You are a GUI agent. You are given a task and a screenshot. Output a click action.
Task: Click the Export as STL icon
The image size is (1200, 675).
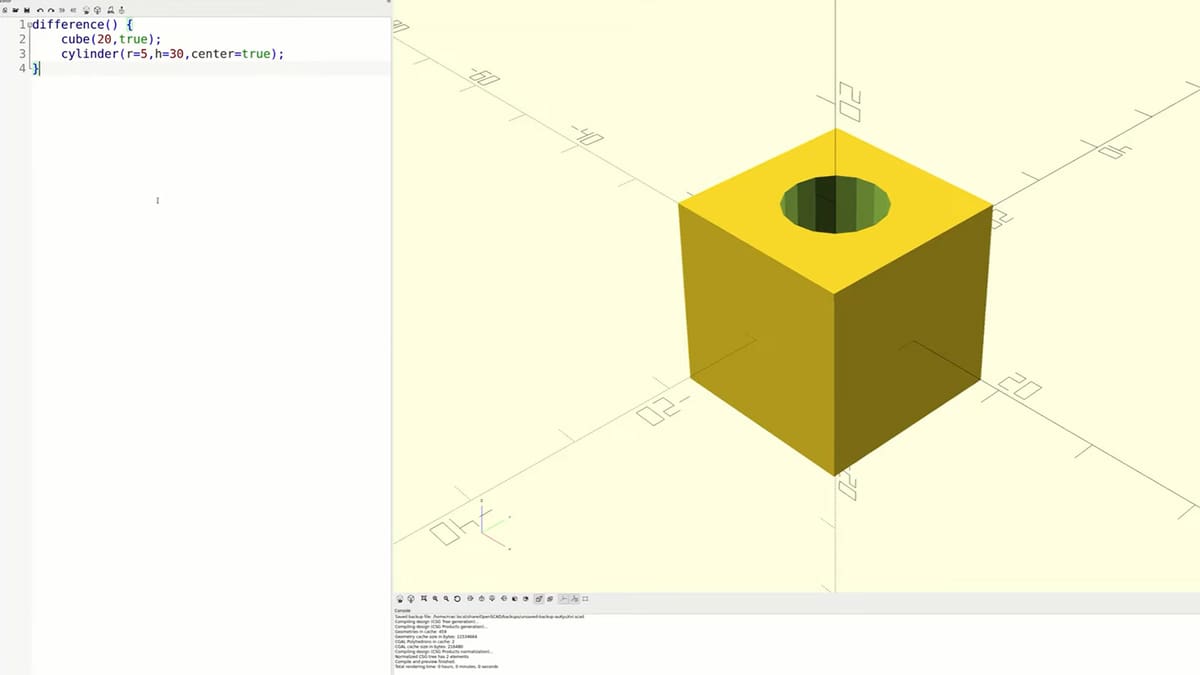110,10
